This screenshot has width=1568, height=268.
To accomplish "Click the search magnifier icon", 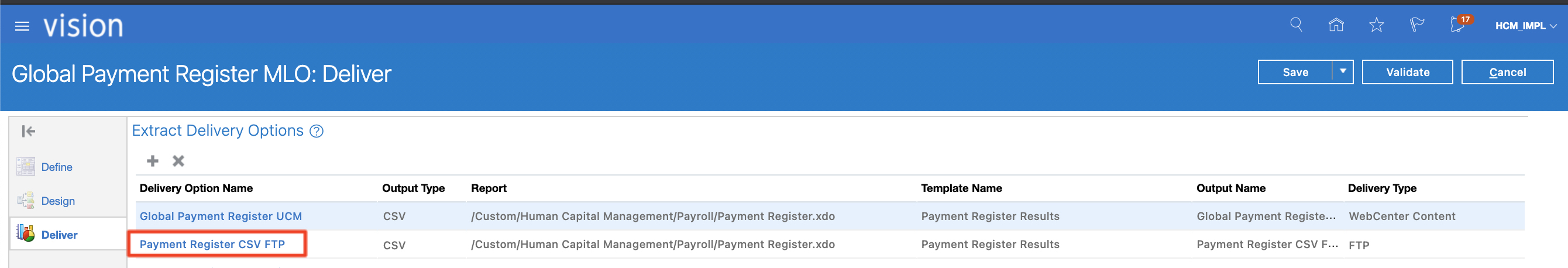I will tap(1296, 25).
